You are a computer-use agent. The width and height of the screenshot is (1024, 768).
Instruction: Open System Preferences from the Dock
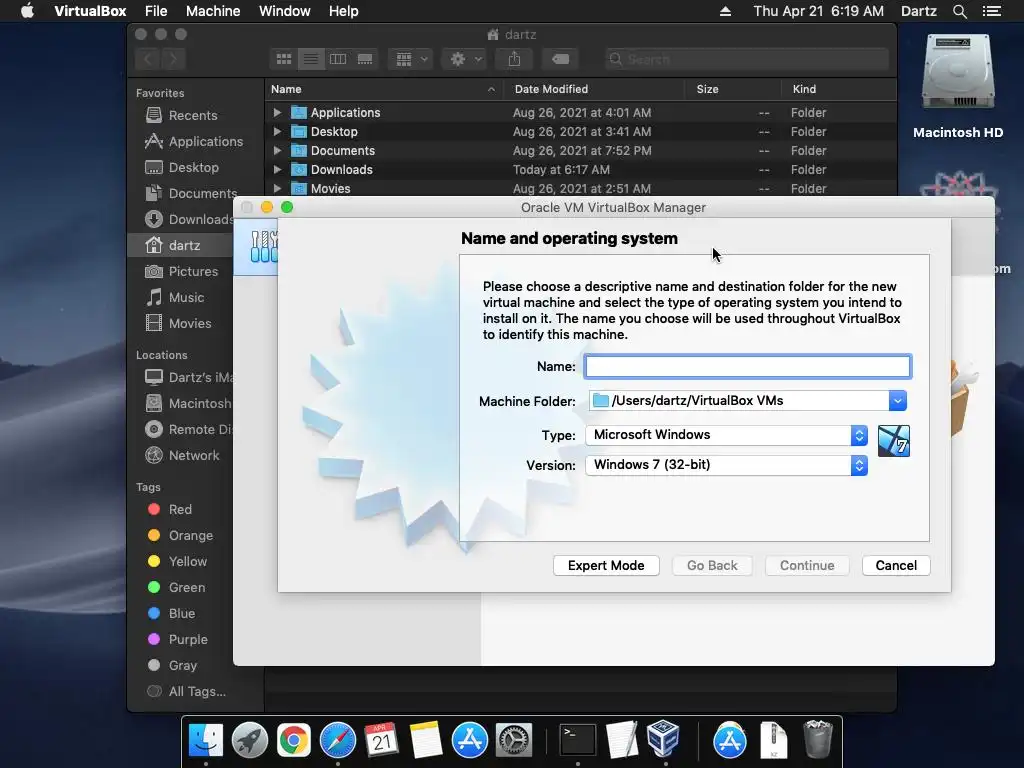tap(514, 740)
